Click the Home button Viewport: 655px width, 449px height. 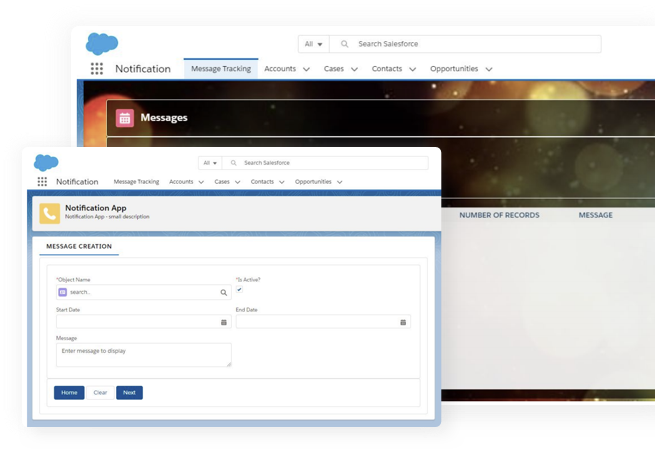pyautogui.click(x=69, y=392)
